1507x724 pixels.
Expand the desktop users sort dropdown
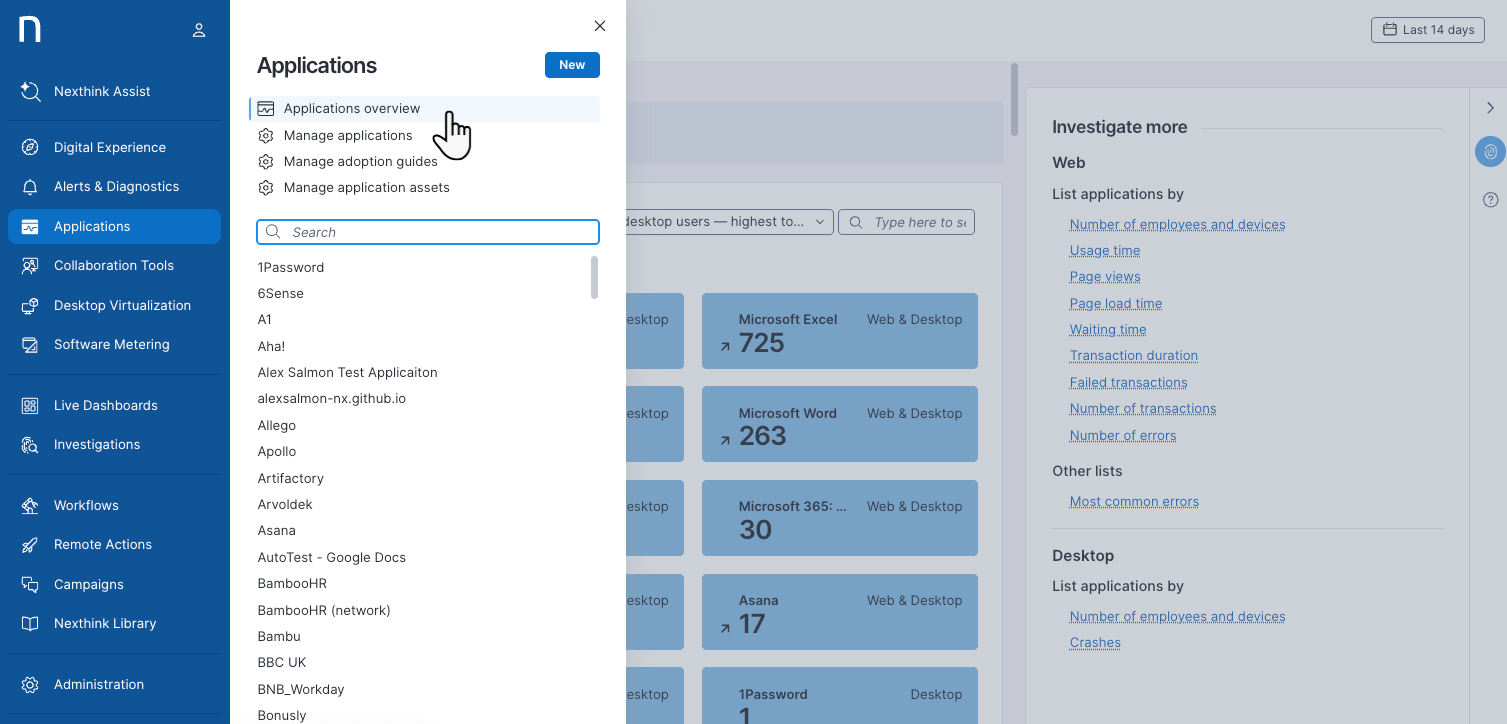pos(728,222)
